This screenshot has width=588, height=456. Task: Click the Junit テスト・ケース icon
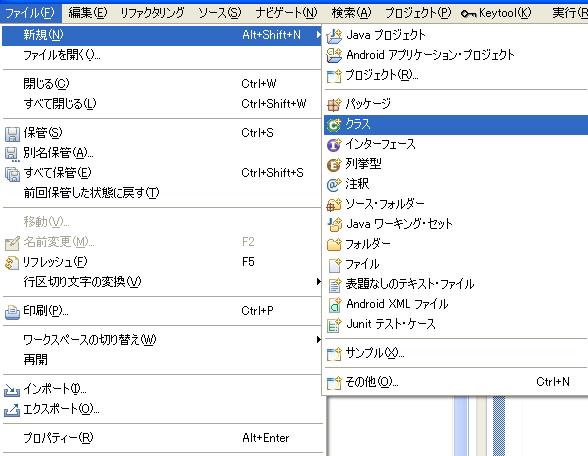click(x=334, y=325)
